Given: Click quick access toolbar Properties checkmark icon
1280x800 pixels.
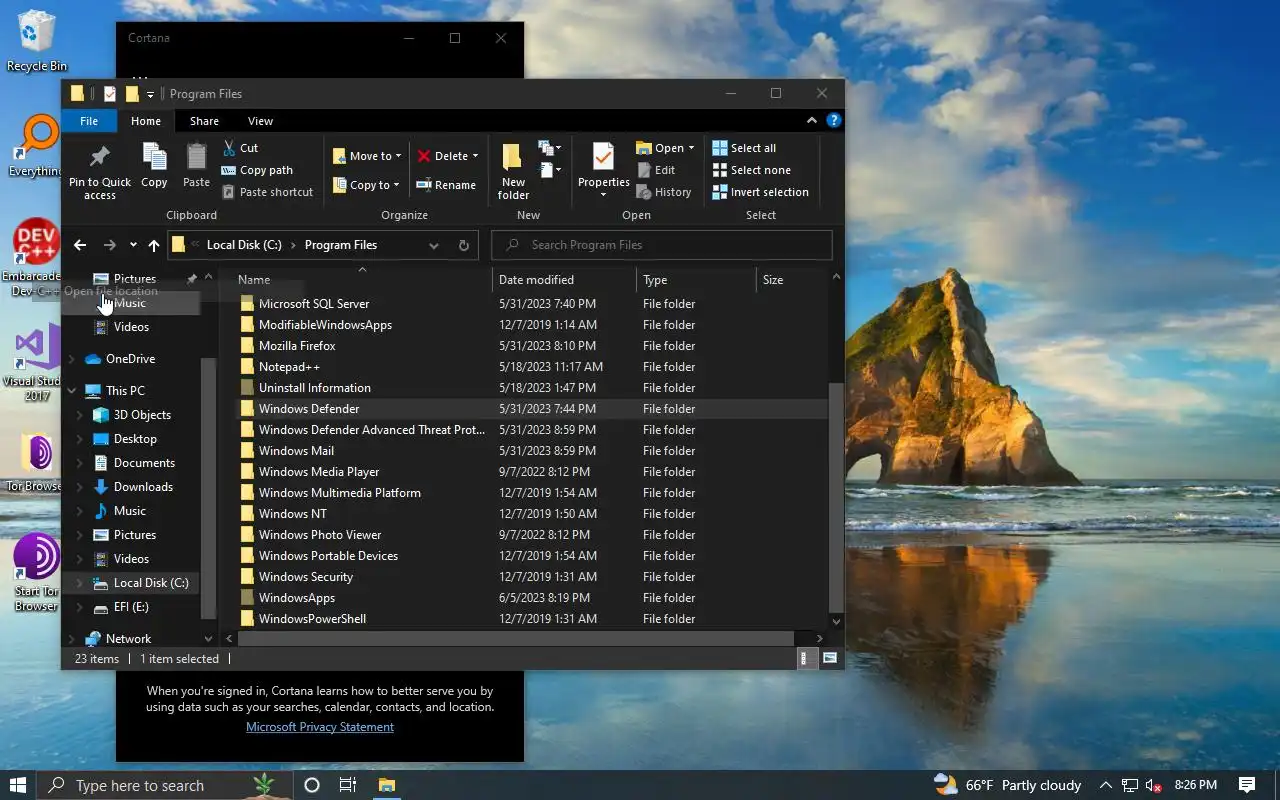Looking at the screenshot, I should pos(110,94).
